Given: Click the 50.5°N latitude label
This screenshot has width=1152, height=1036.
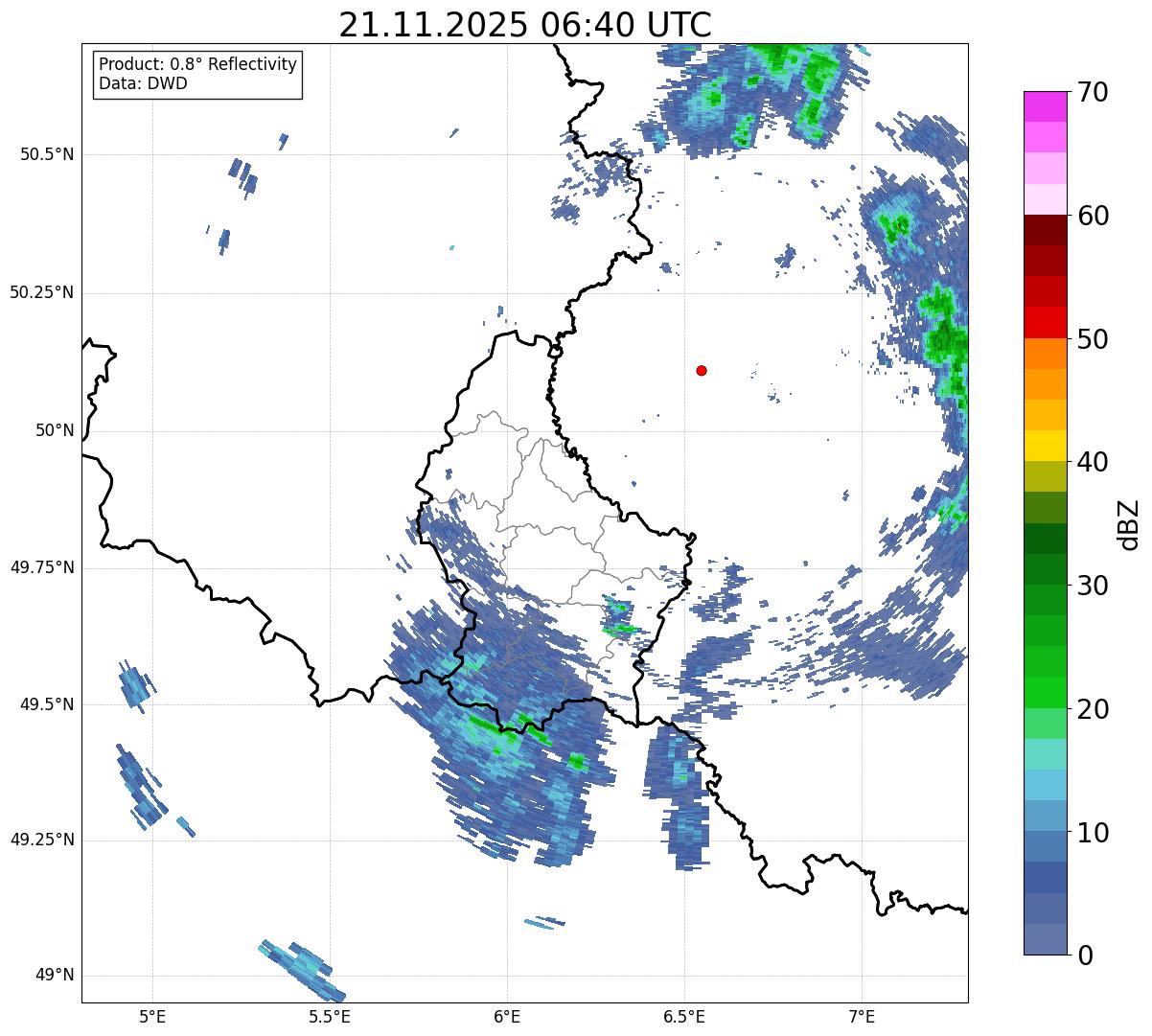Looking at the screenshot, I should 46,154.
